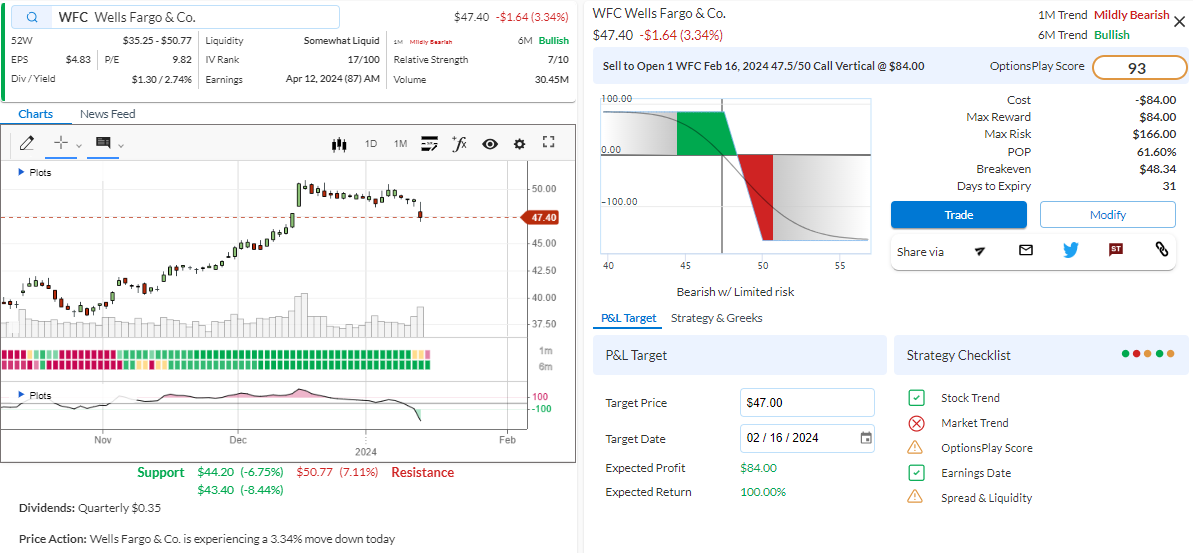Open the Strategy & Greeks tab

coord(716,318)
